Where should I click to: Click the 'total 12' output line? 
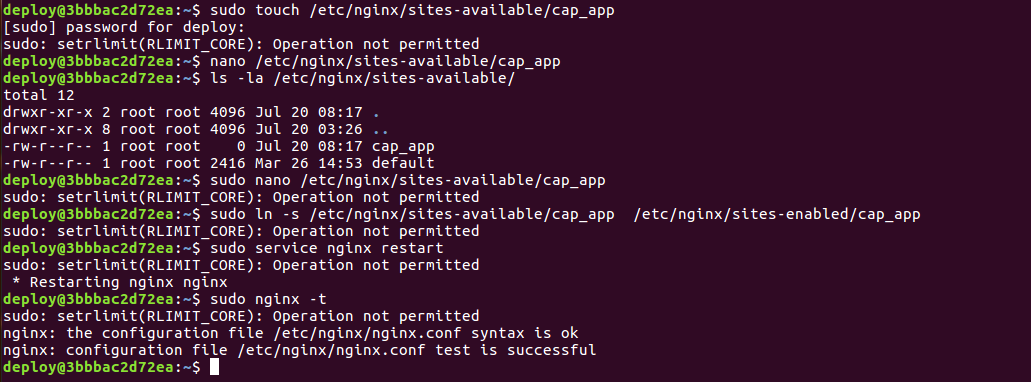[x=39, y=95]
